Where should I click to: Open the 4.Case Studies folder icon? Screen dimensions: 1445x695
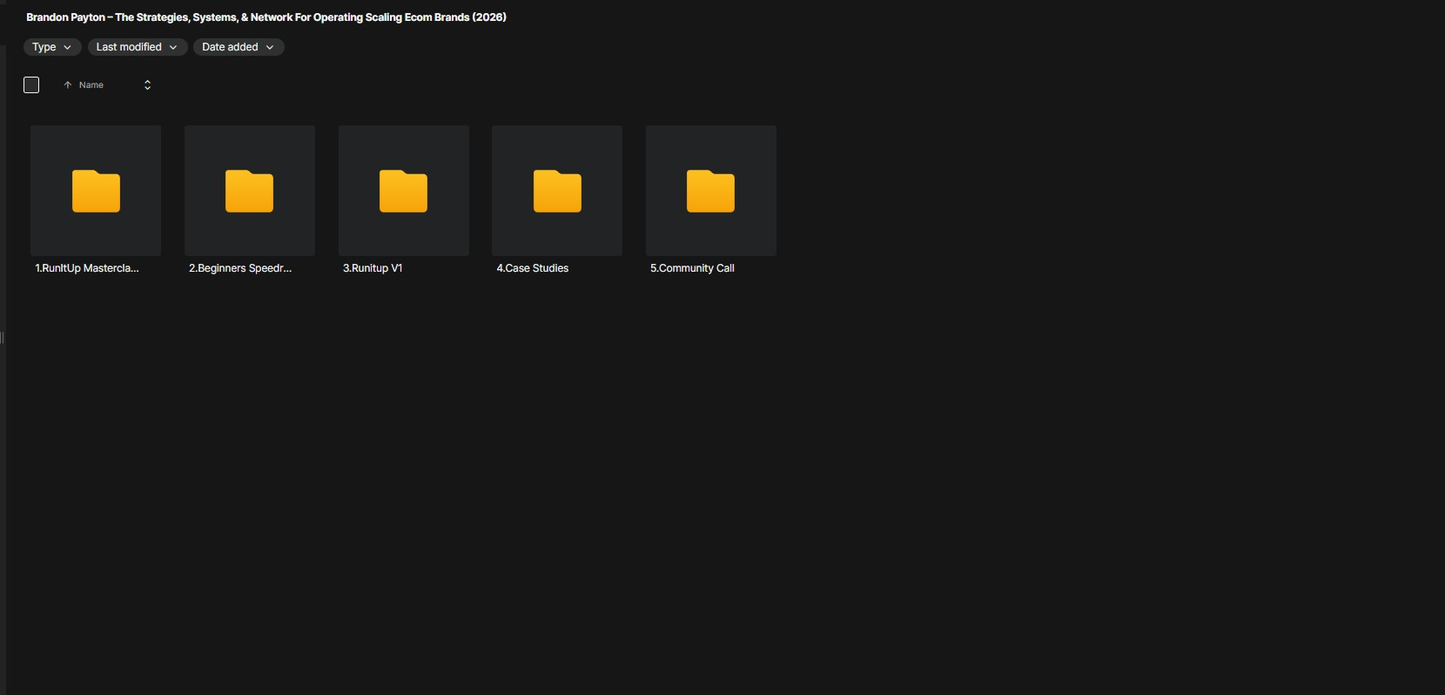tap(557, 191)
